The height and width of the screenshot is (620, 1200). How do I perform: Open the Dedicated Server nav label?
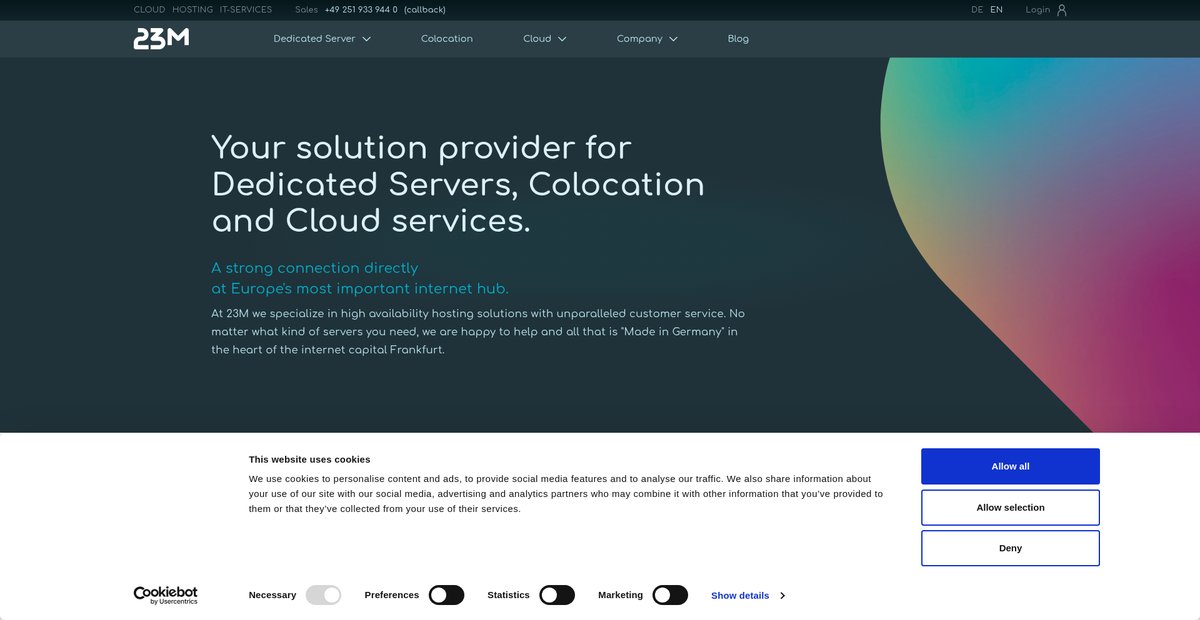(x=314, y=39)
